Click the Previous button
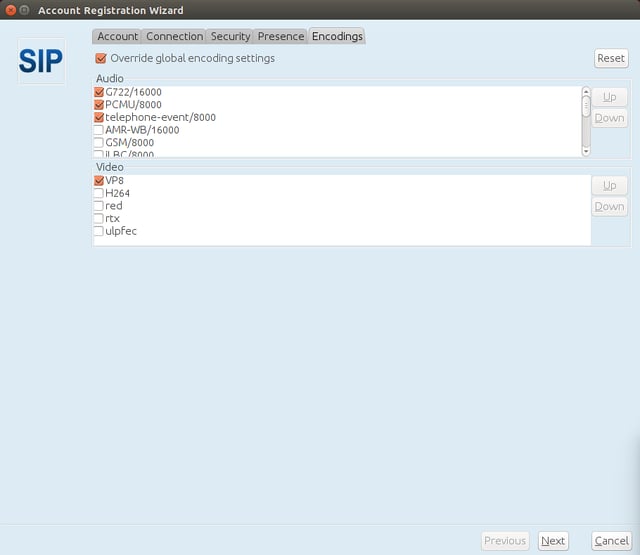This screenshot has height=555, width=640. (x=505, y=541)
